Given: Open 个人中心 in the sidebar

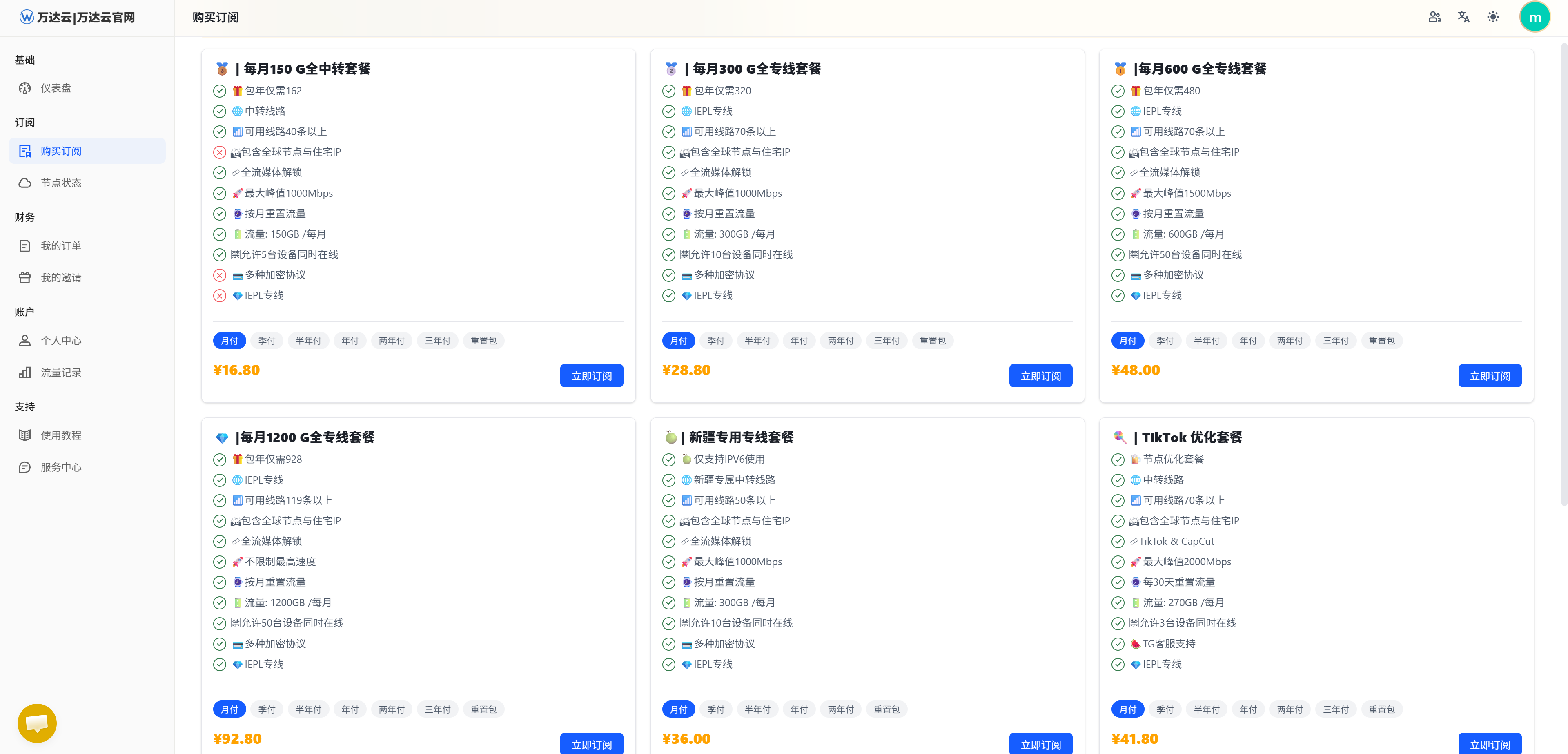Looking at the screenshot, I should [87, 341].
